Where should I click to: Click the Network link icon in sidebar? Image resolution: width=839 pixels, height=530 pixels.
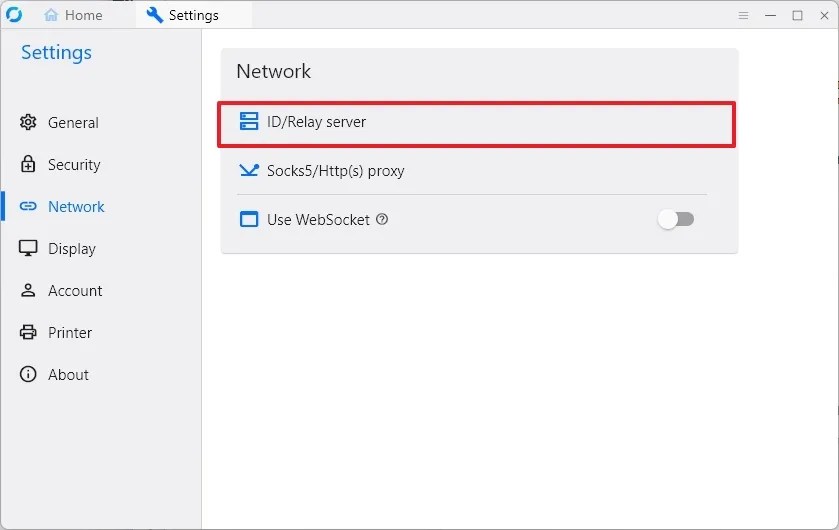(28, 206)
